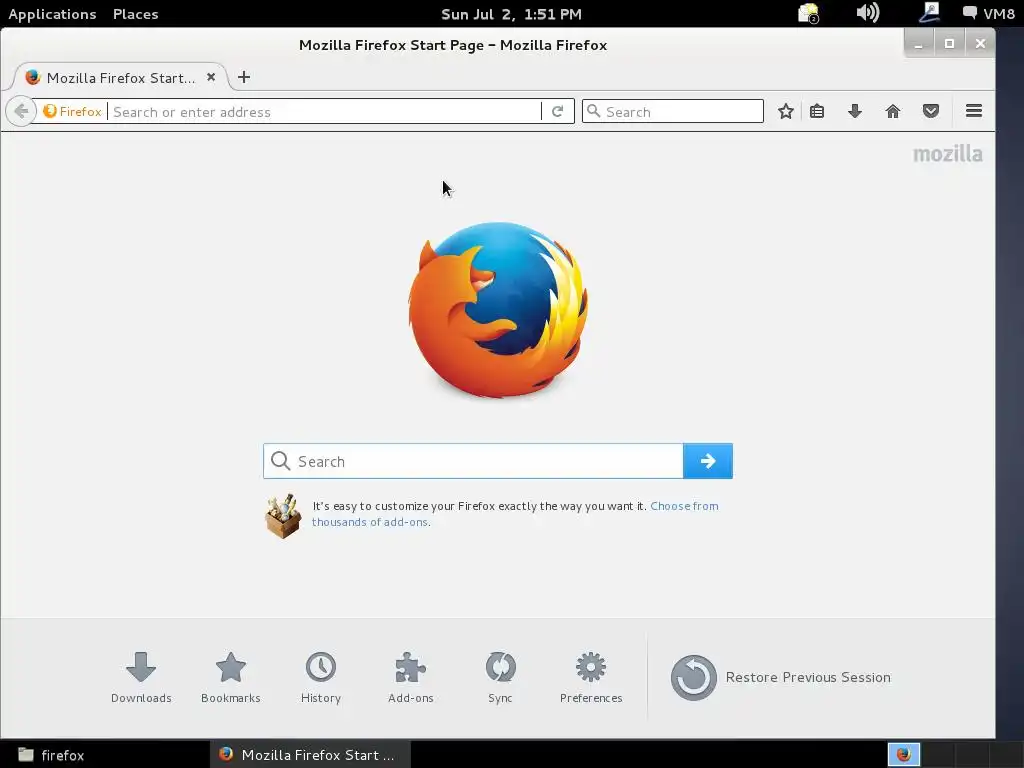Viewport: 1024px width, 768px height.
Task: Open the Places menu in top panel
Action: click(135, 14)
